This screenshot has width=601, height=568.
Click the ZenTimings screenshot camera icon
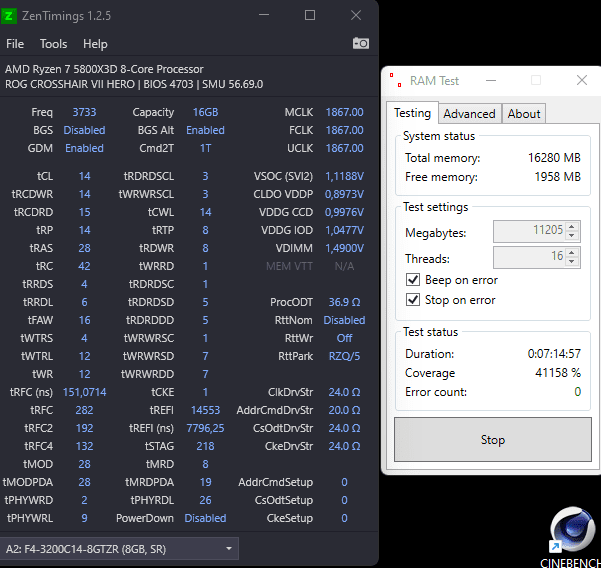(x=361, y=43)
